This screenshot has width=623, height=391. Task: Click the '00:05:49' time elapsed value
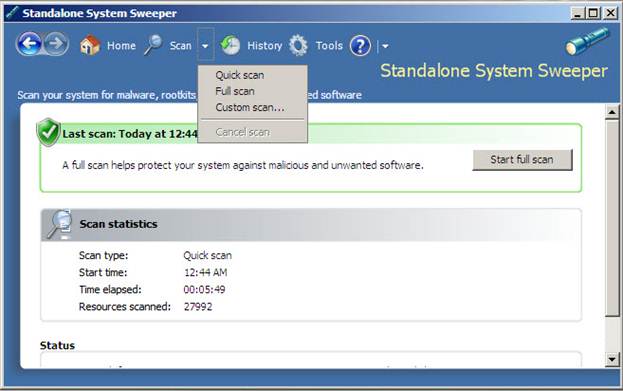(x=204, y=290)
